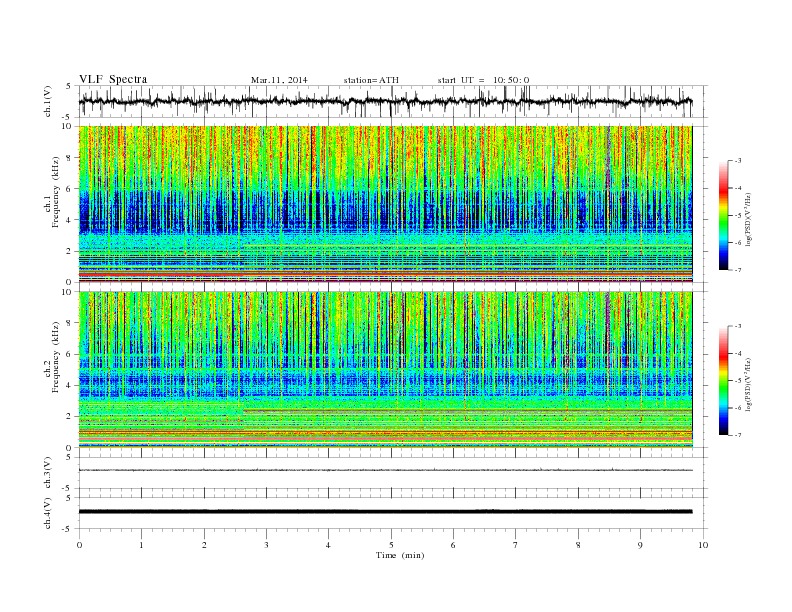Click the "8" tick on the time axis
The image size is (792, 612).
coord(578,545)
